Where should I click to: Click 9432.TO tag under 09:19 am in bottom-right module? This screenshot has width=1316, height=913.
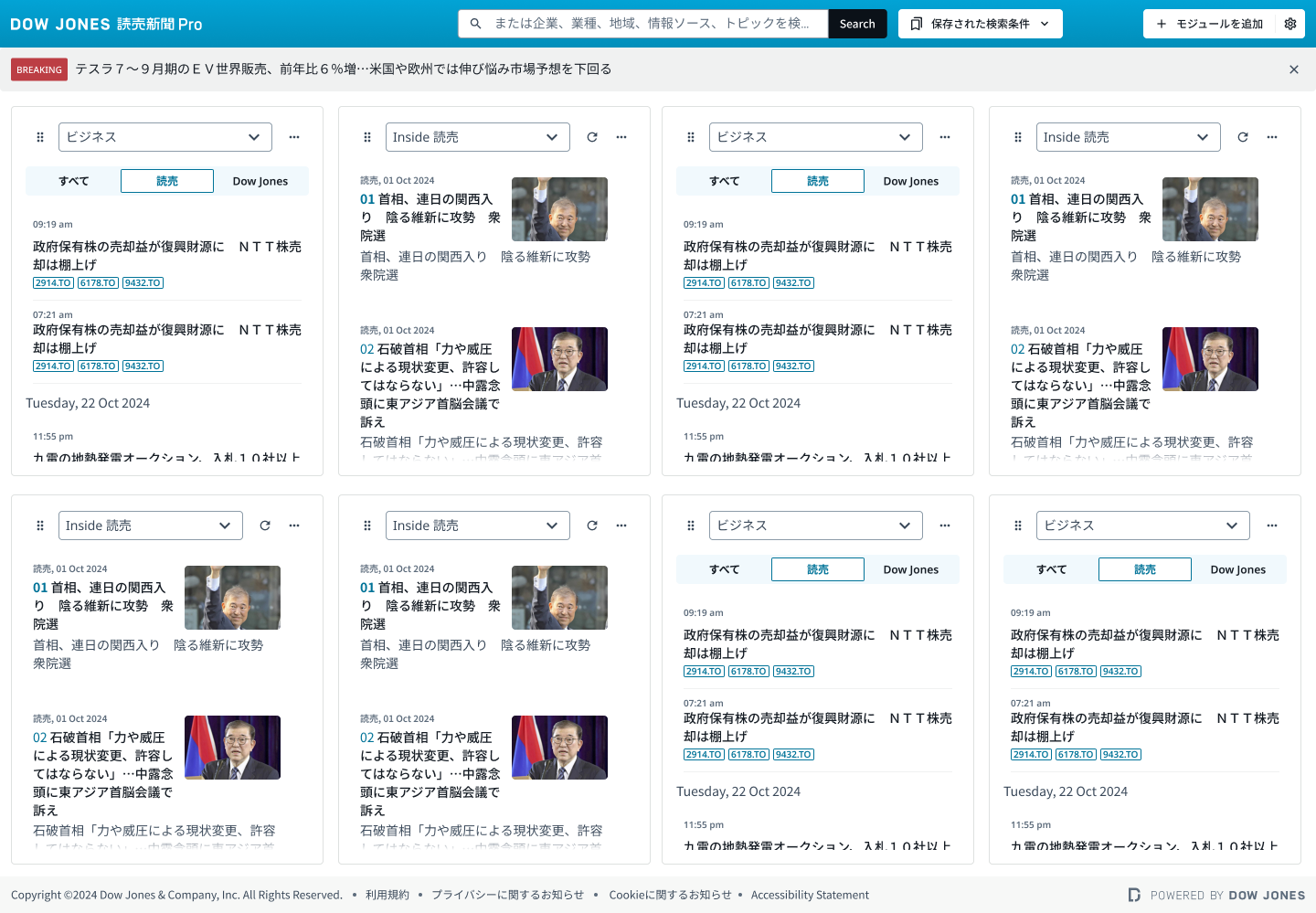(1120, 672)
